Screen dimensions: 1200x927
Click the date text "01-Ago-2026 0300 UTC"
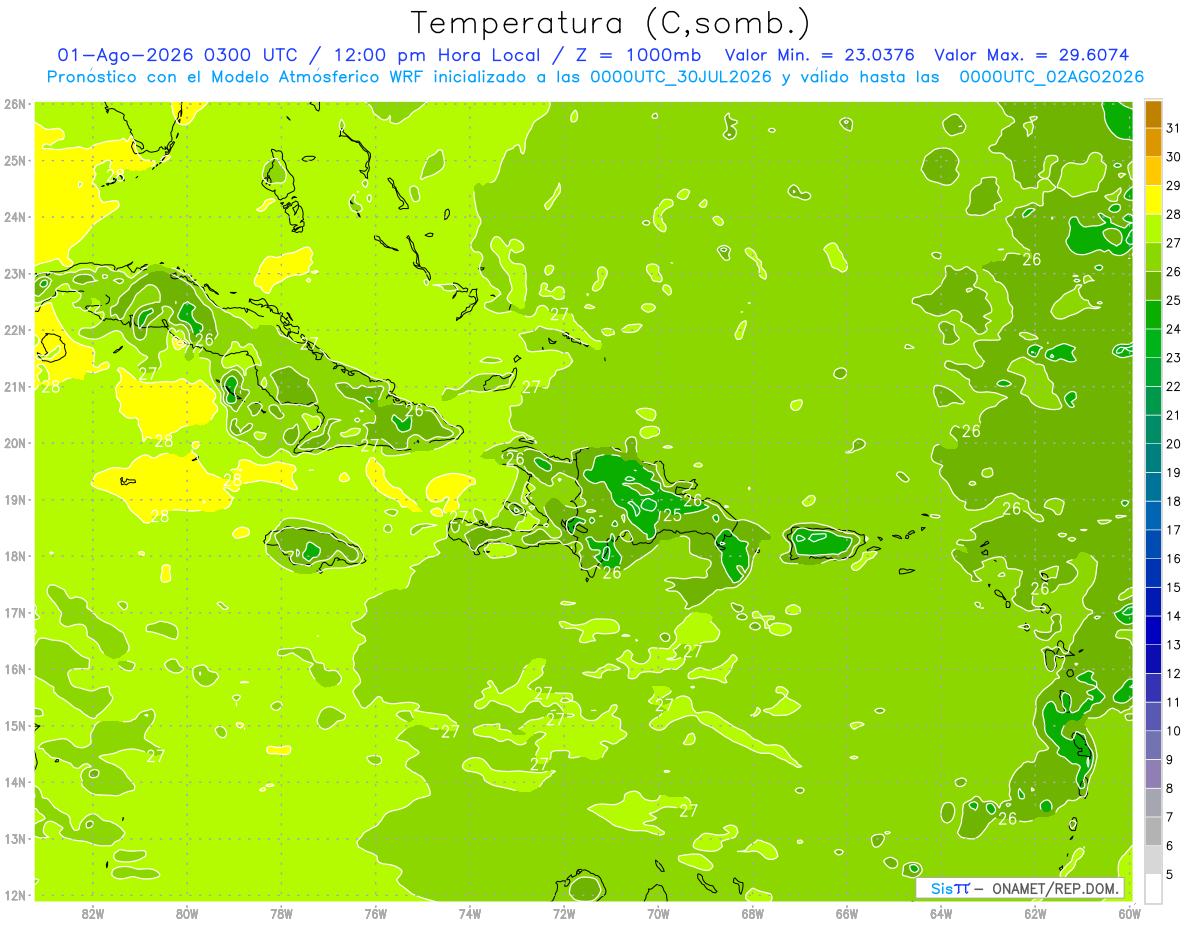point(177,55)
